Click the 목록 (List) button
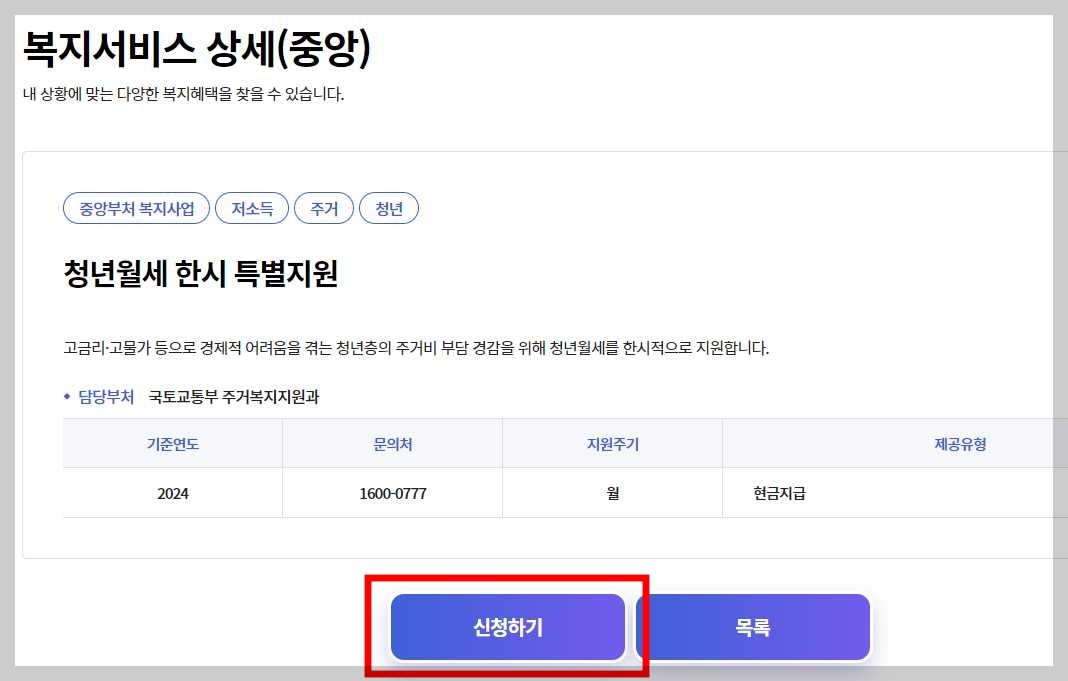1068x681 pixels. [752, 626]
